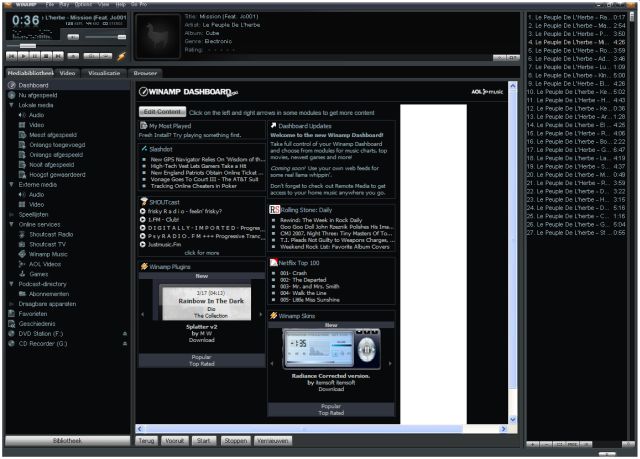Open the Hoogst gewaardeerd view icon
This screenshot has width=640, height=459.
coord(22,175)
